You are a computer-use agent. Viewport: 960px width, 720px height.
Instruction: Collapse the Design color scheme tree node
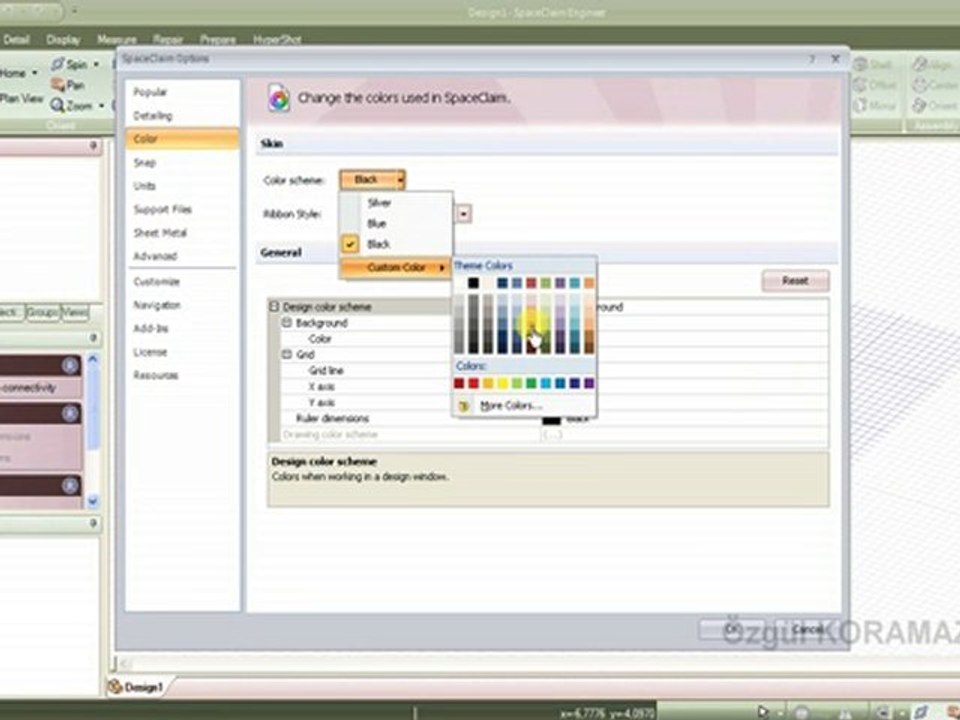(274, 307)
